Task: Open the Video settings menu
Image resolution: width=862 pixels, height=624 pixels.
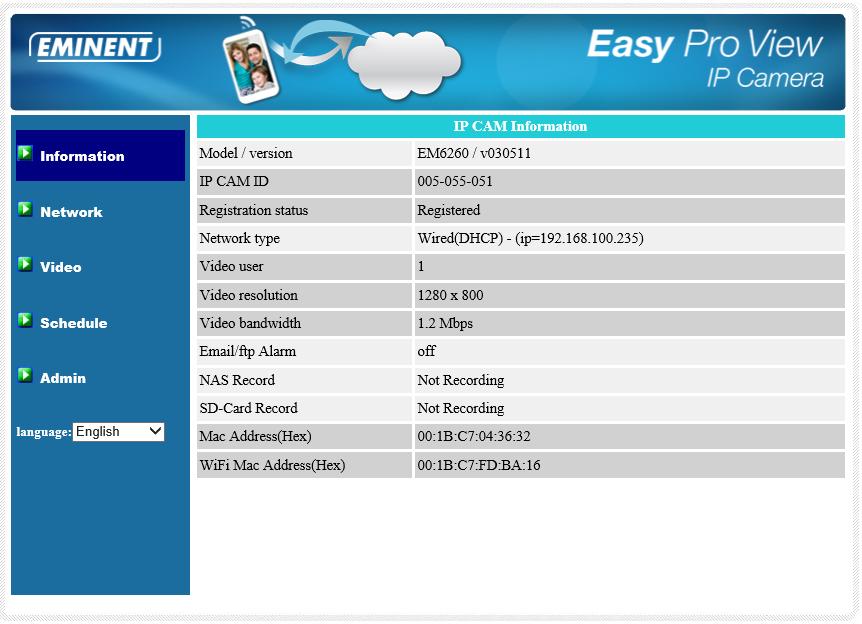Action: pos(60,267)
